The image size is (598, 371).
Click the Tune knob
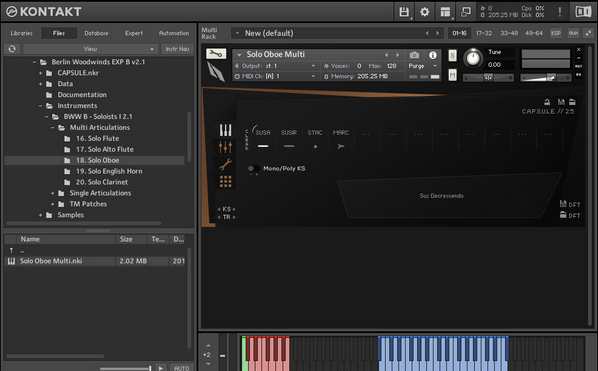(473, 58)
